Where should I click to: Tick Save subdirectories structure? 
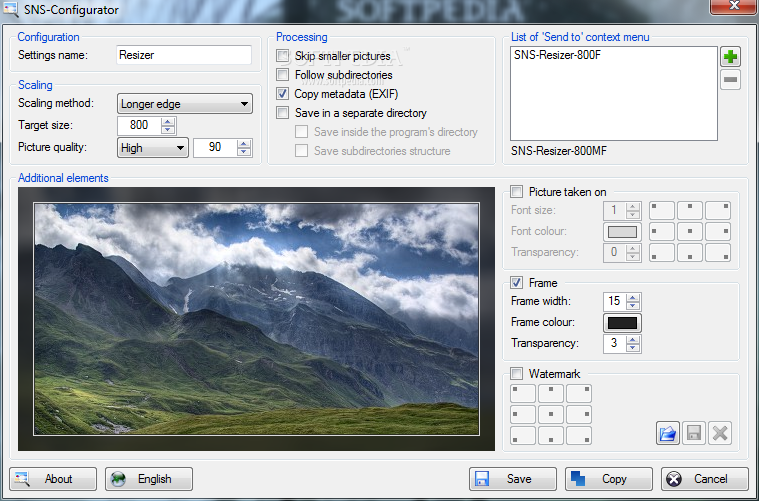[302, 151]
